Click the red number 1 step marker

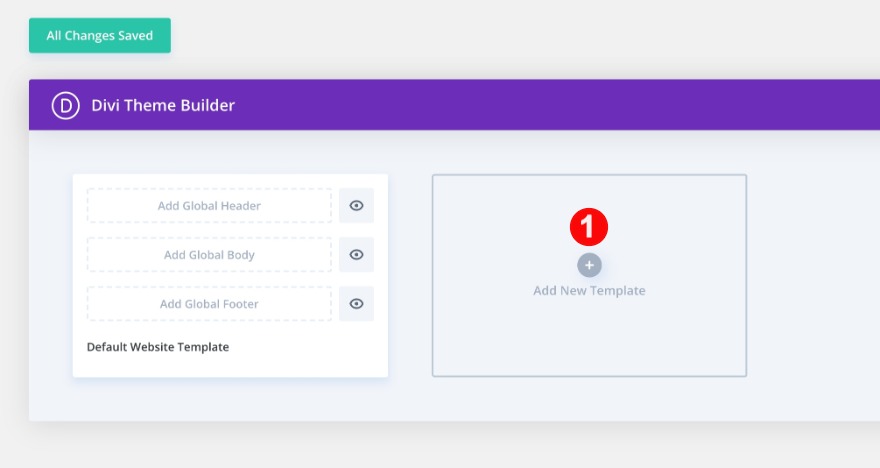pos(589,228)
